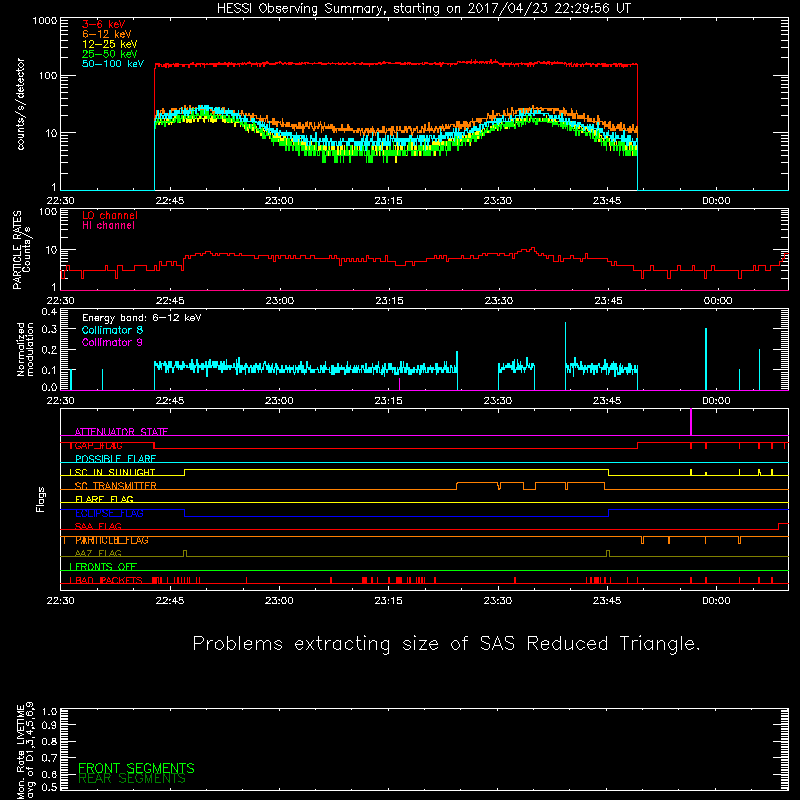This screenshot has height=800, width=800.
Task: Click 22:45 tick label under particle rates plot
Action: (170, 301)
